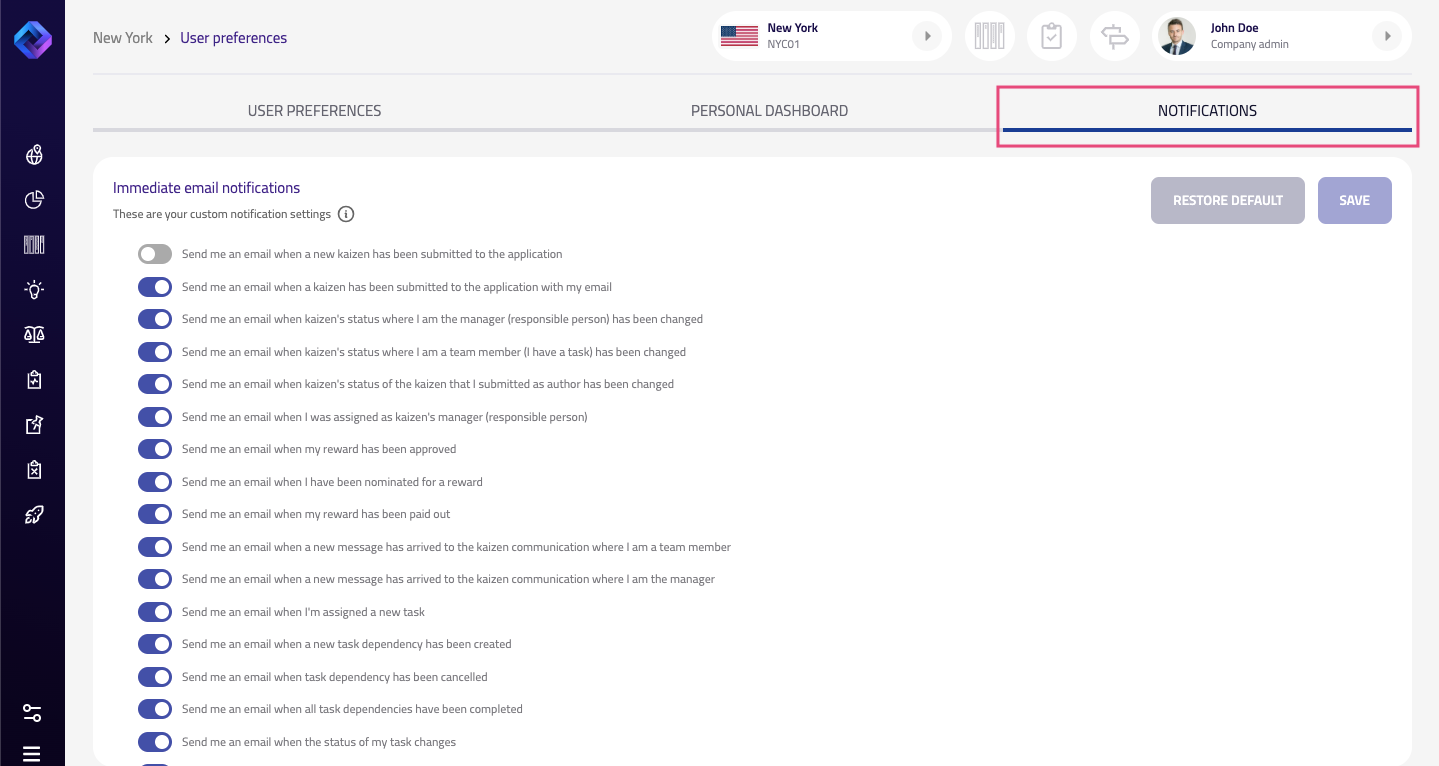Screen dimensions: 1439x766
Task: Expand the John Doe user menu arrow
Action: pos(1386,37)
